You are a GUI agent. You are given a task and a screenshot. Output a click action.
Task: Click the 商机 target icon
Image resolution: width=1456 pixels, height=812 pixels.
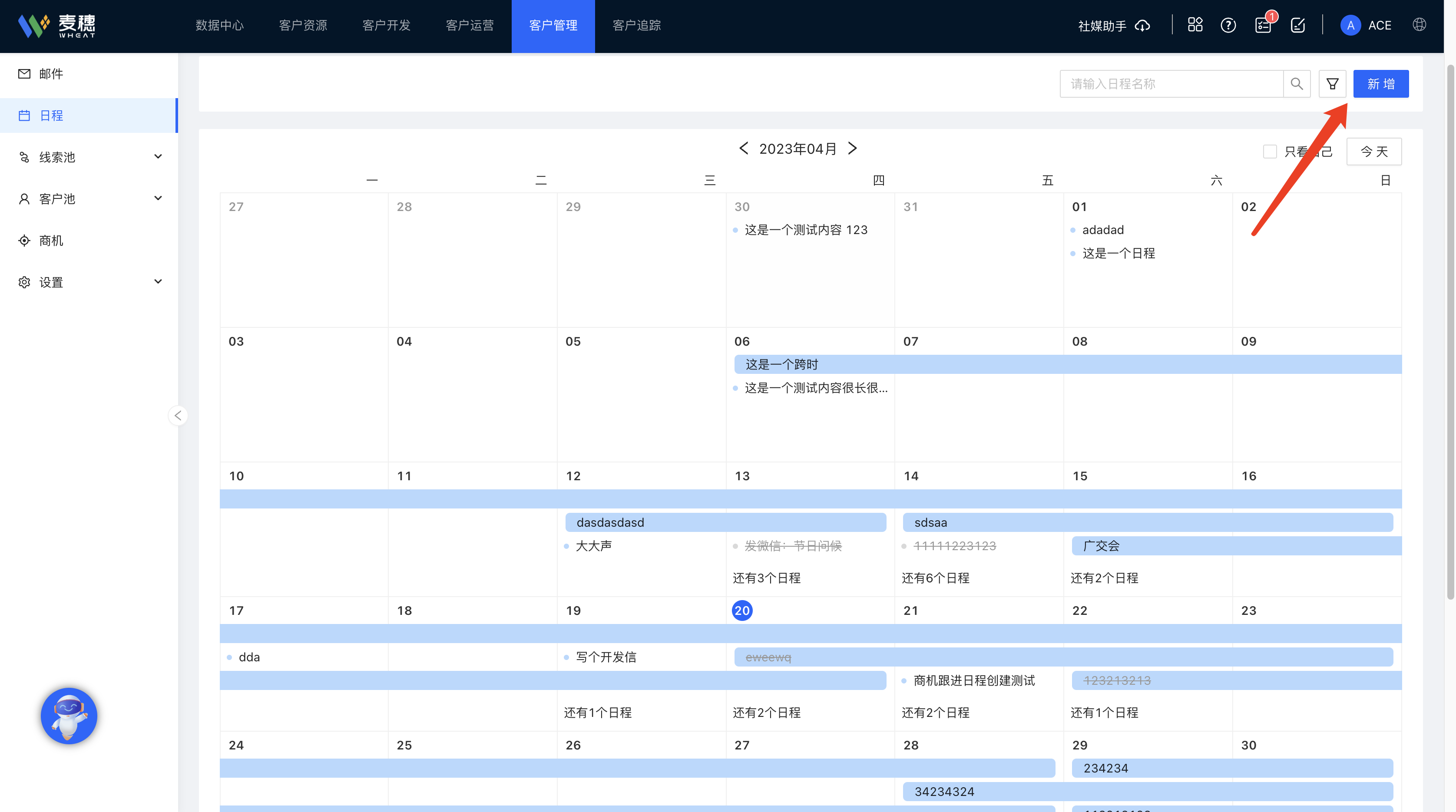coord(24,241)
